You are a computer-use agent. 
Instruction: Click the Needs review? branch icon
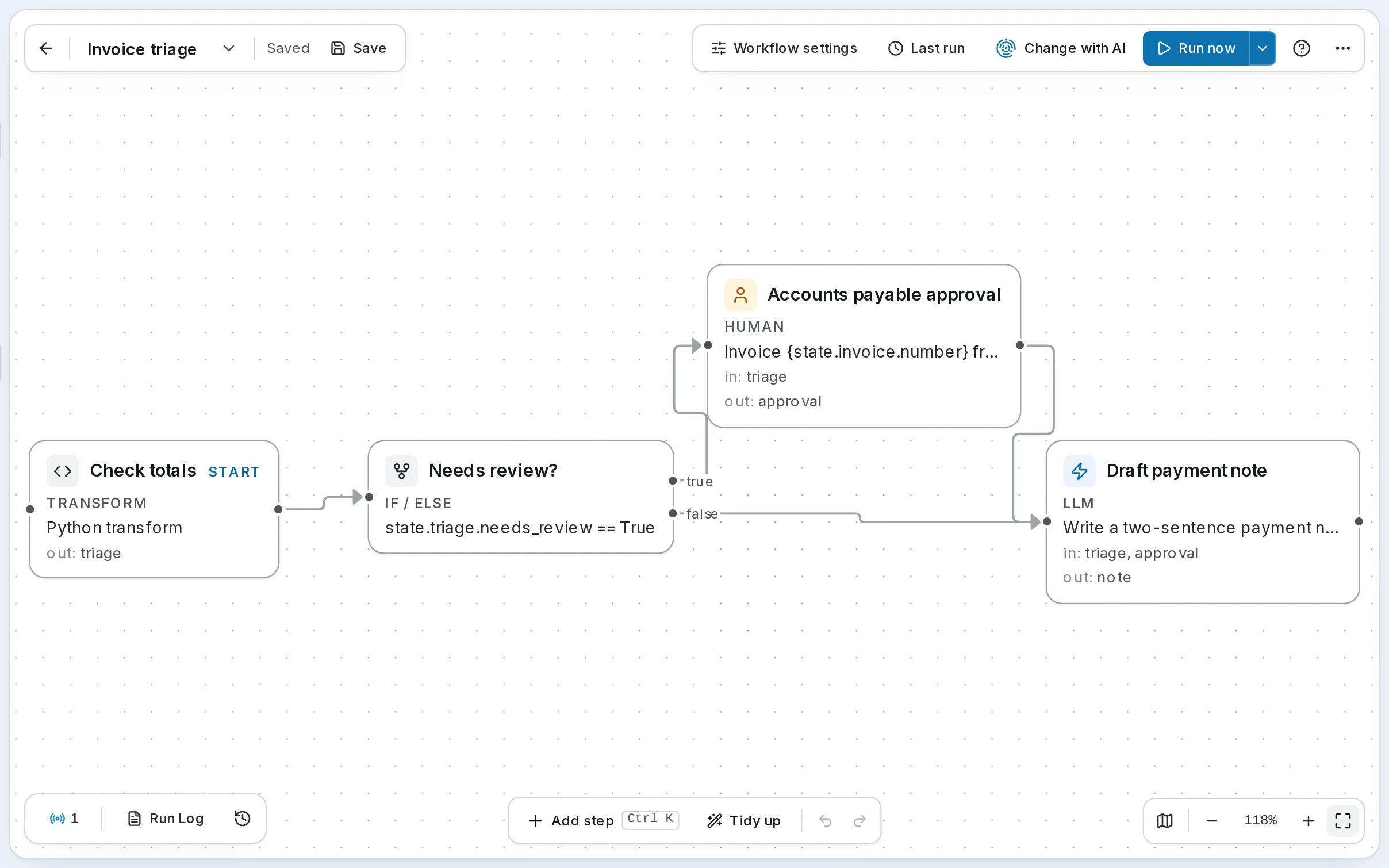pos(401,471)
